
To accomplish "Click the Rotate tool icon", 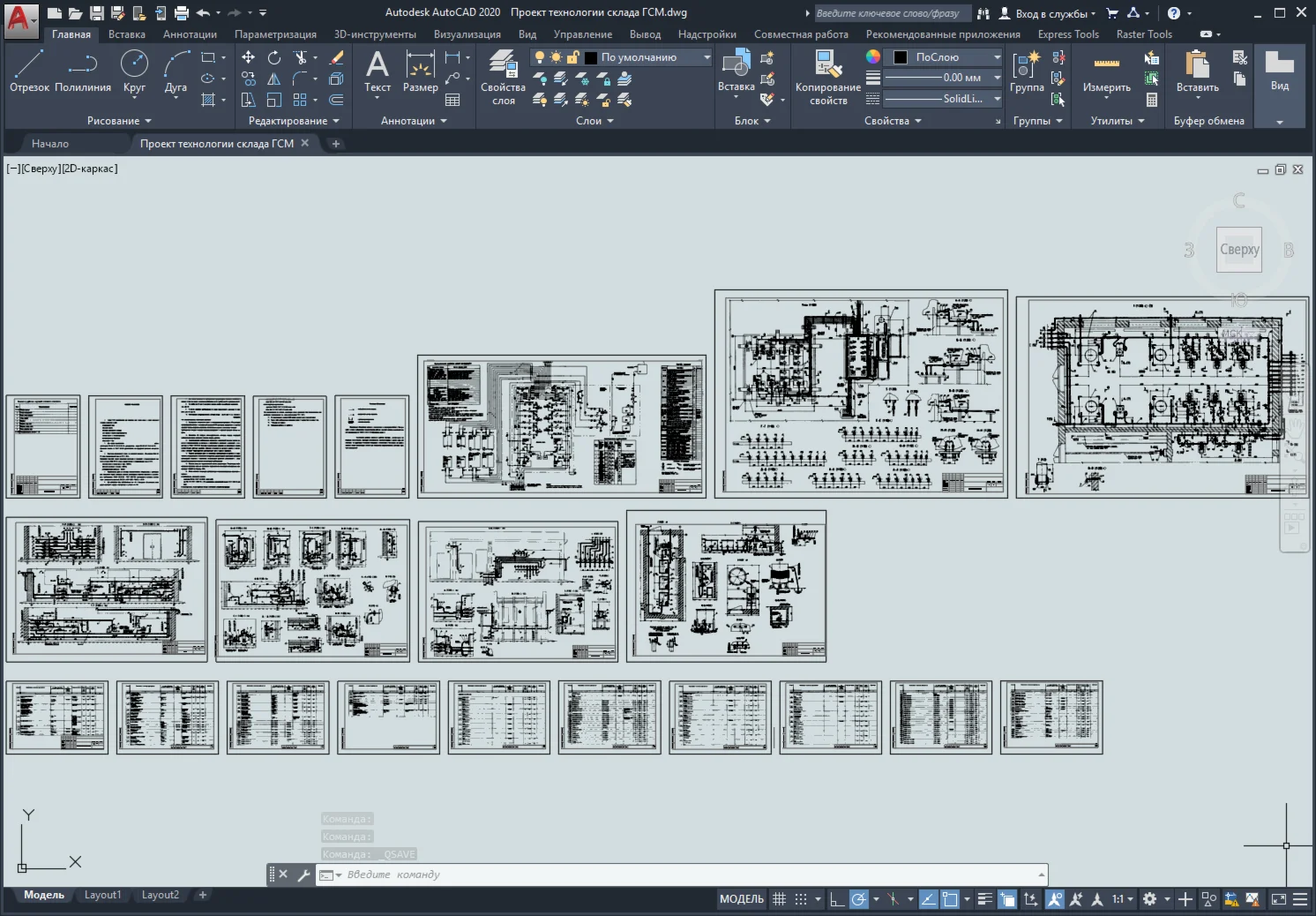I will coord(274,57).
